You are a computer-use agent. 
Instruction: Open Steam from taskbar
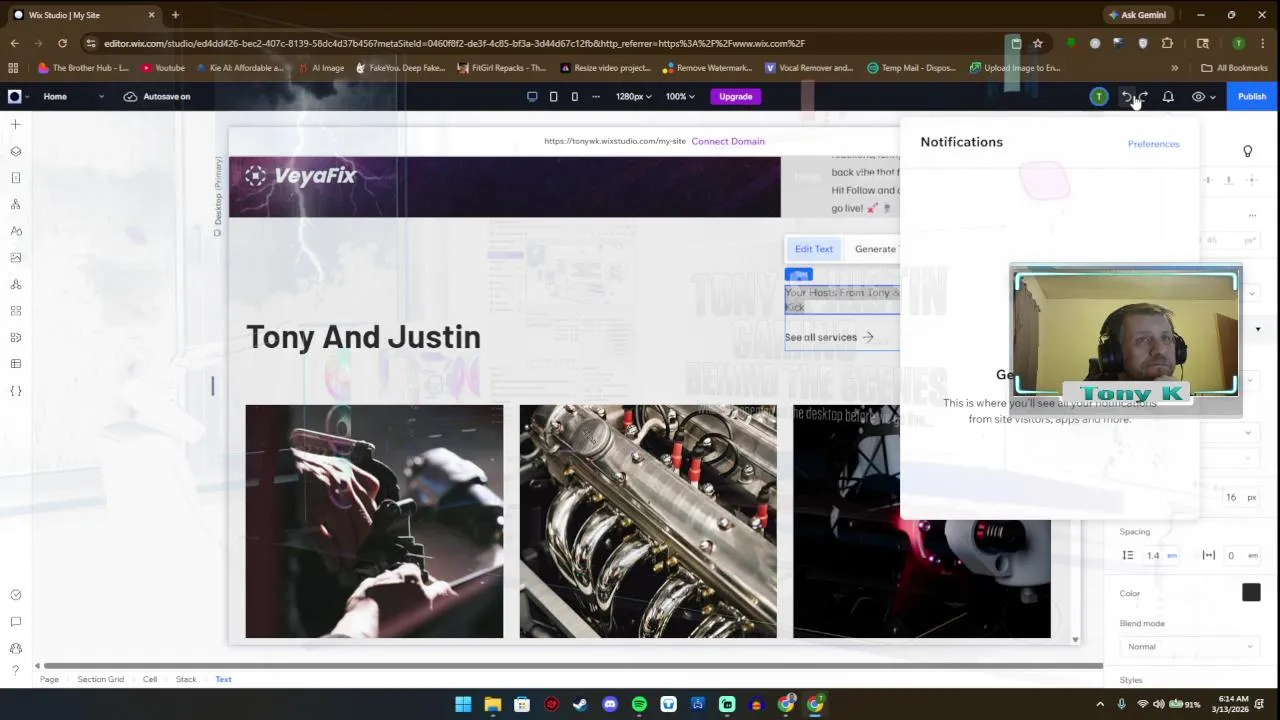click(x=580, y=704)
